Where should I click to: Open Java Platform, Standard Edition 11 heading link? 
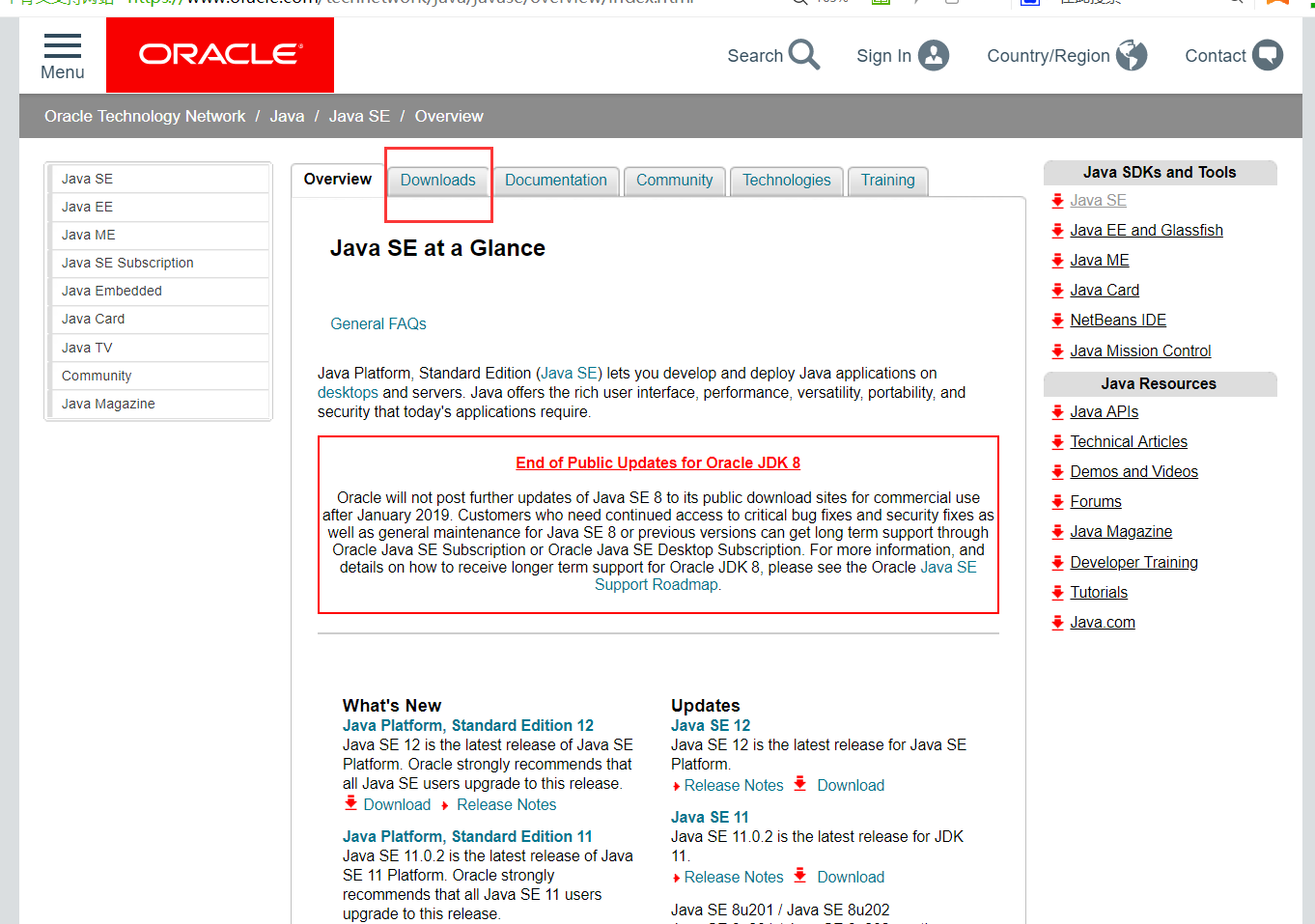467,837
